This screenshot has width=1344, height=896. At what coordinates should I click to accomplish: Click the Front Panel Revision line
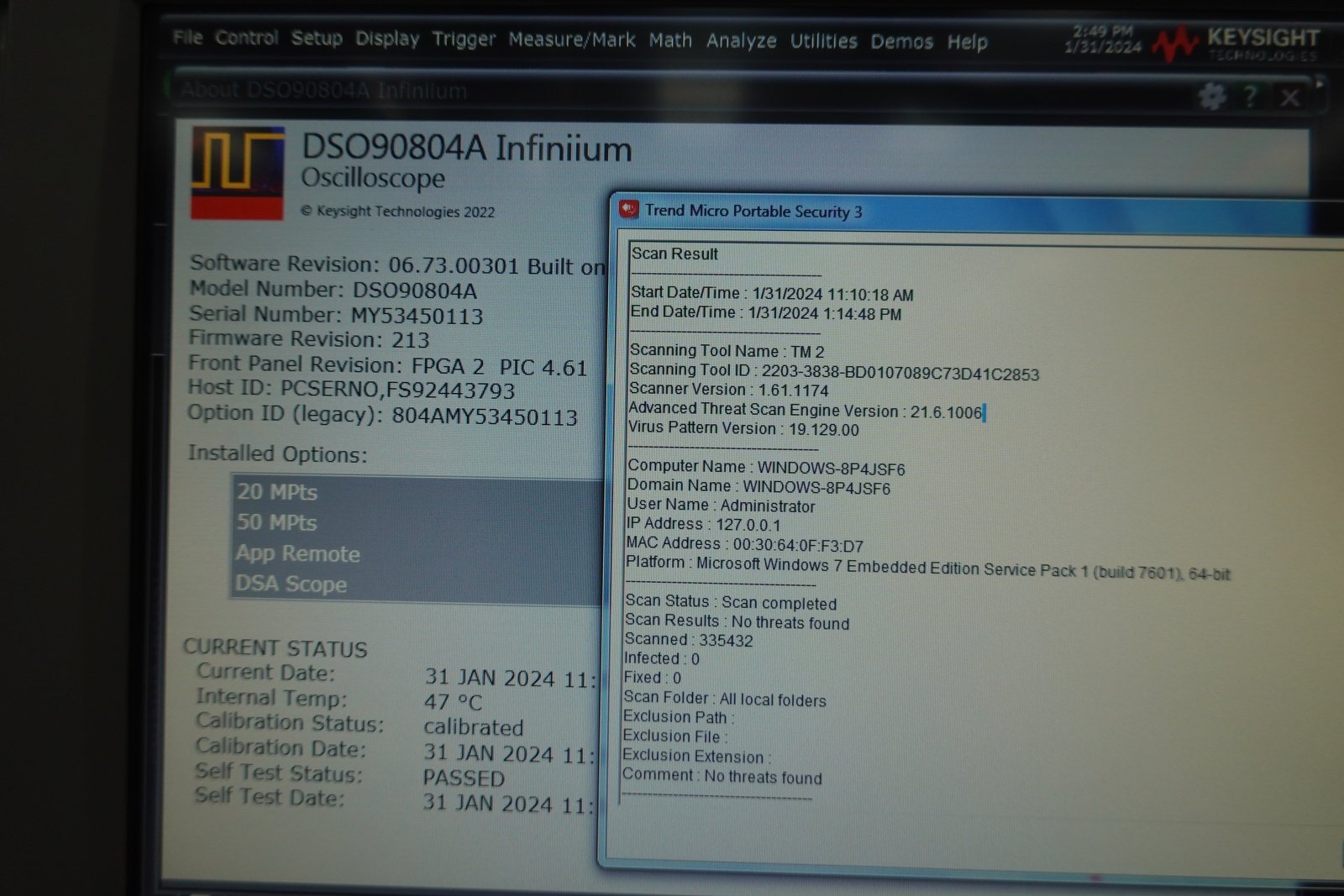pyautogui.click(x=387, y=365)
